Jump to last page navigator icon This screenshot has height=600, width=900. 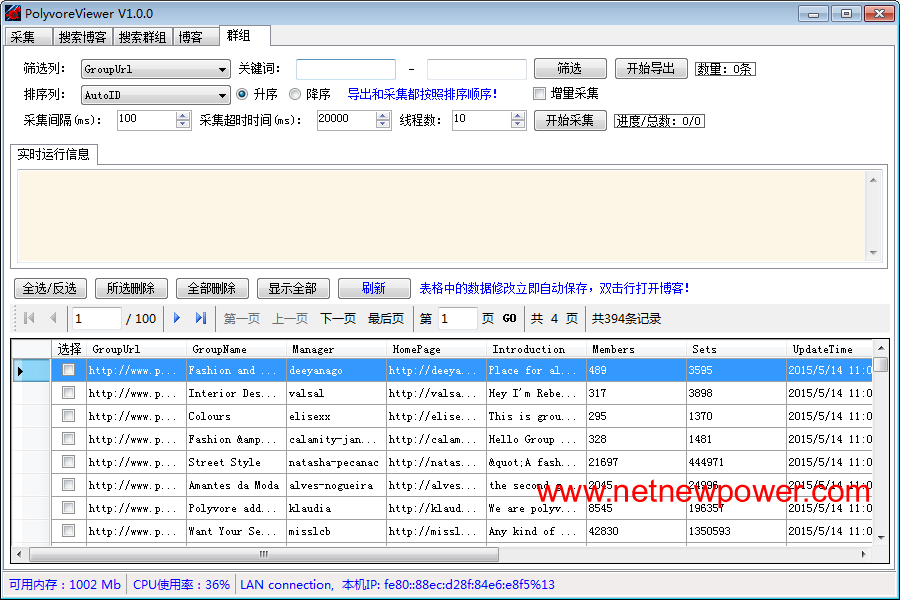(201, 318)
